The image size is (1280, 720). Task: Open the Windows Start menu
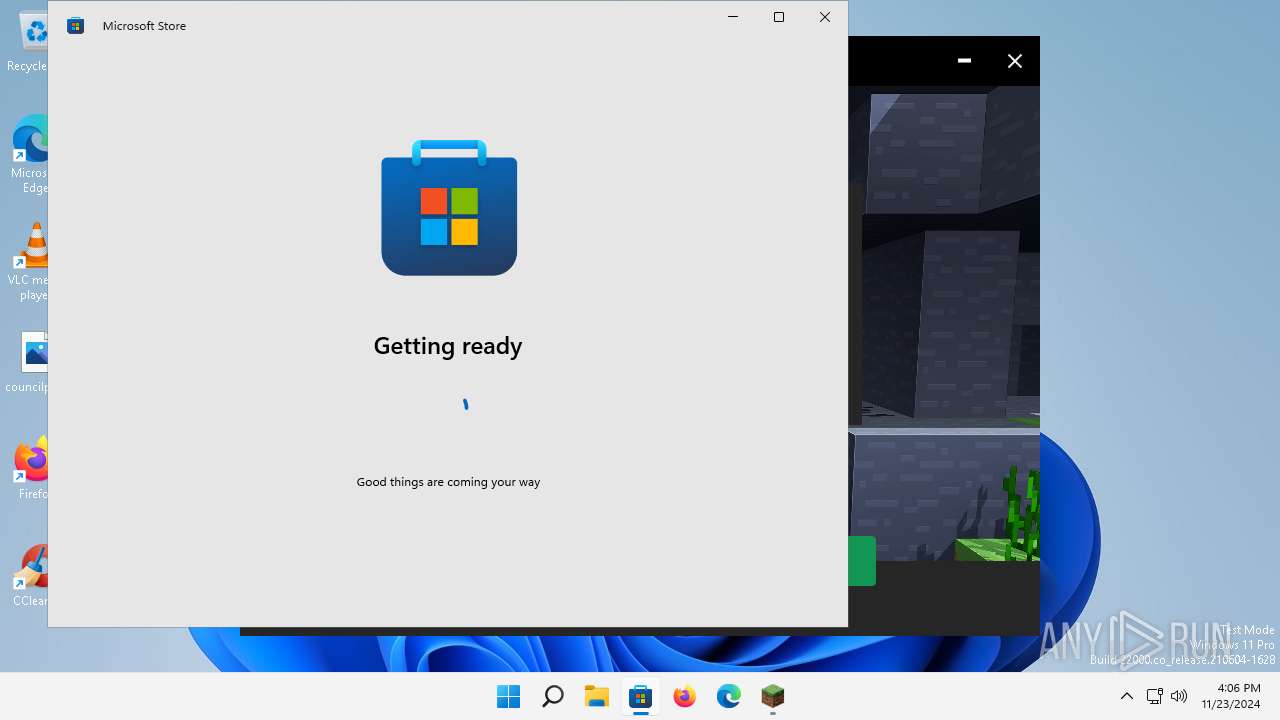tap(508, 696)
